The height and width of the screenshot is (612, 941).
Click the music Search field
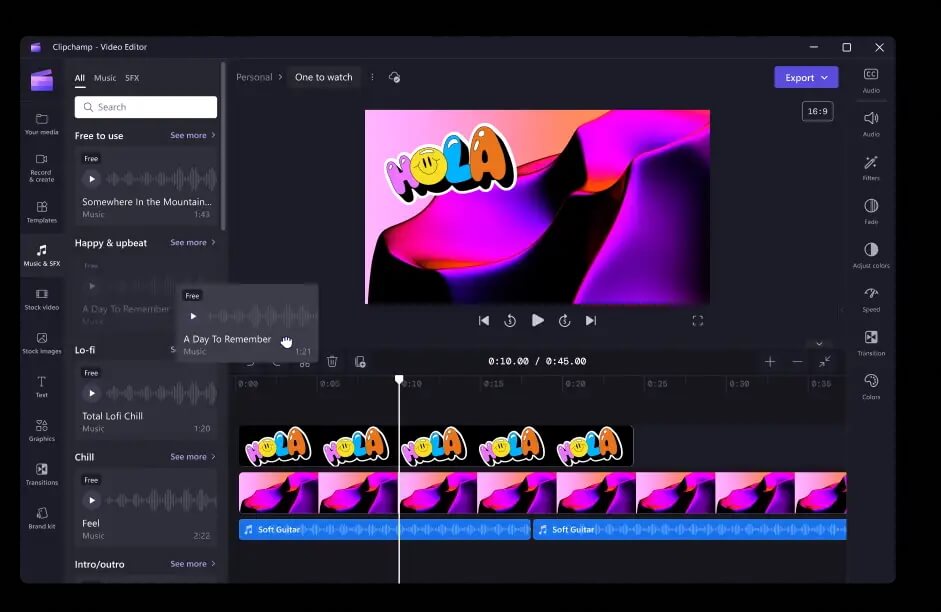click(146, 107)
